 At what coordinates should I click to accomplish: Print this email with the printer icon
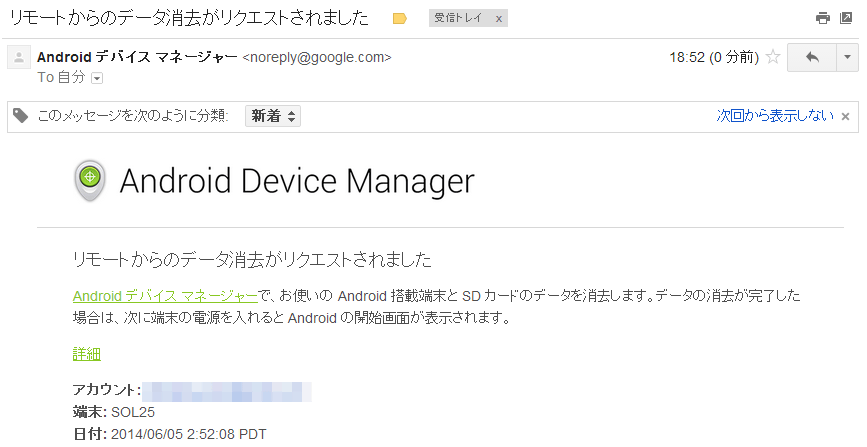[x=823, y=18]
